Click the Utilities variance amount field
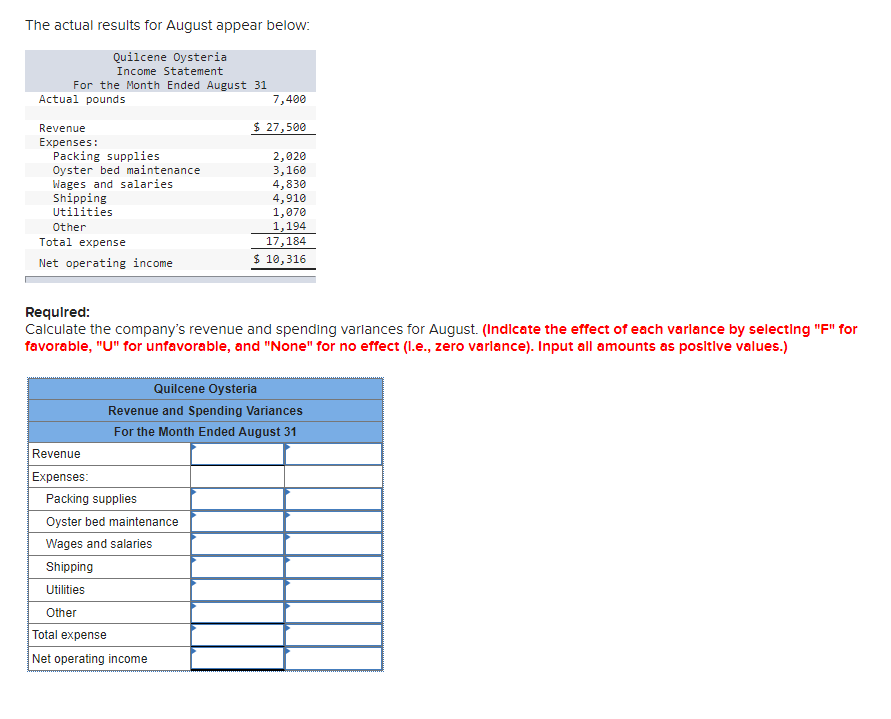 [237, 589]
